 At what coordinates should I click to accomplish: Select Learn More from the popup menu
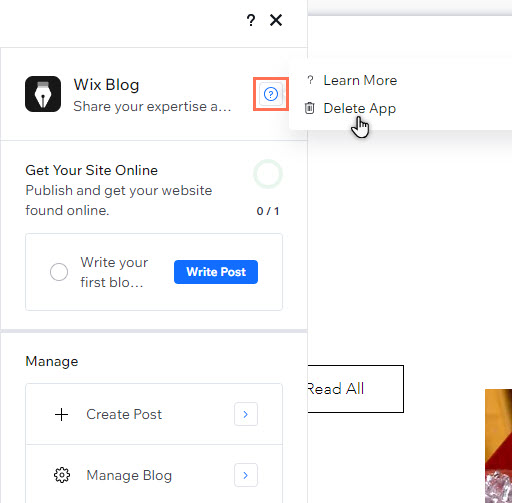click(x=360, y=80)
